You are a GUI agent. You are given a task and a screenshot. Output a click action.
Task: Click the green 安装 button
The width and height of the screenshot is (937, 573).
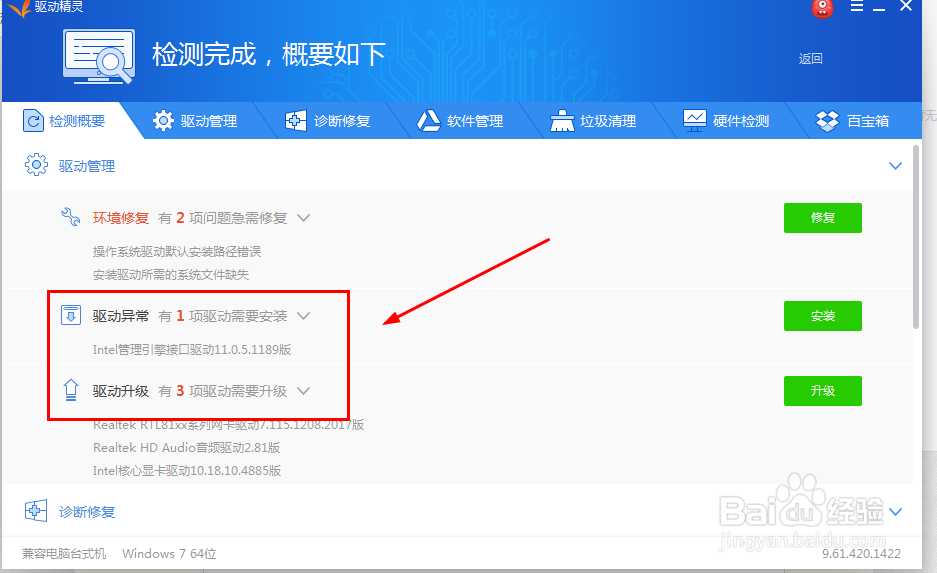(822, 315)
